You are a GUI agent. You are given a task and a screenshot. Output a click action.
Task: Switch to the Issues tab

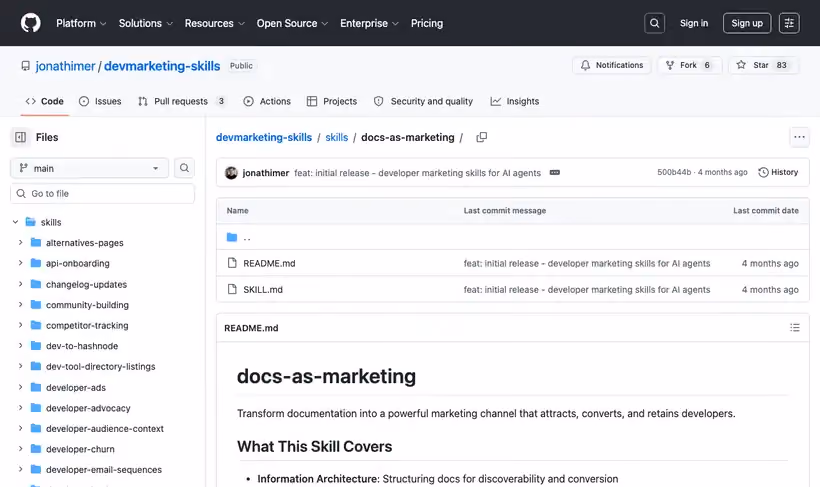point(100,101)
